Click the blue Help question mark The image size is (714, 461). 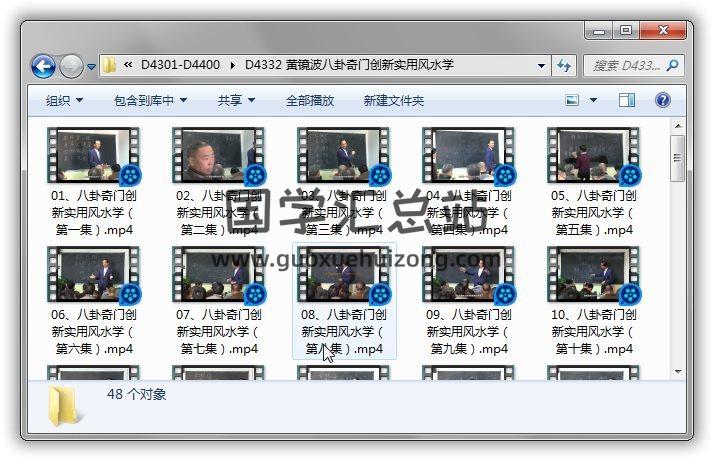click(x=663, y=100)
